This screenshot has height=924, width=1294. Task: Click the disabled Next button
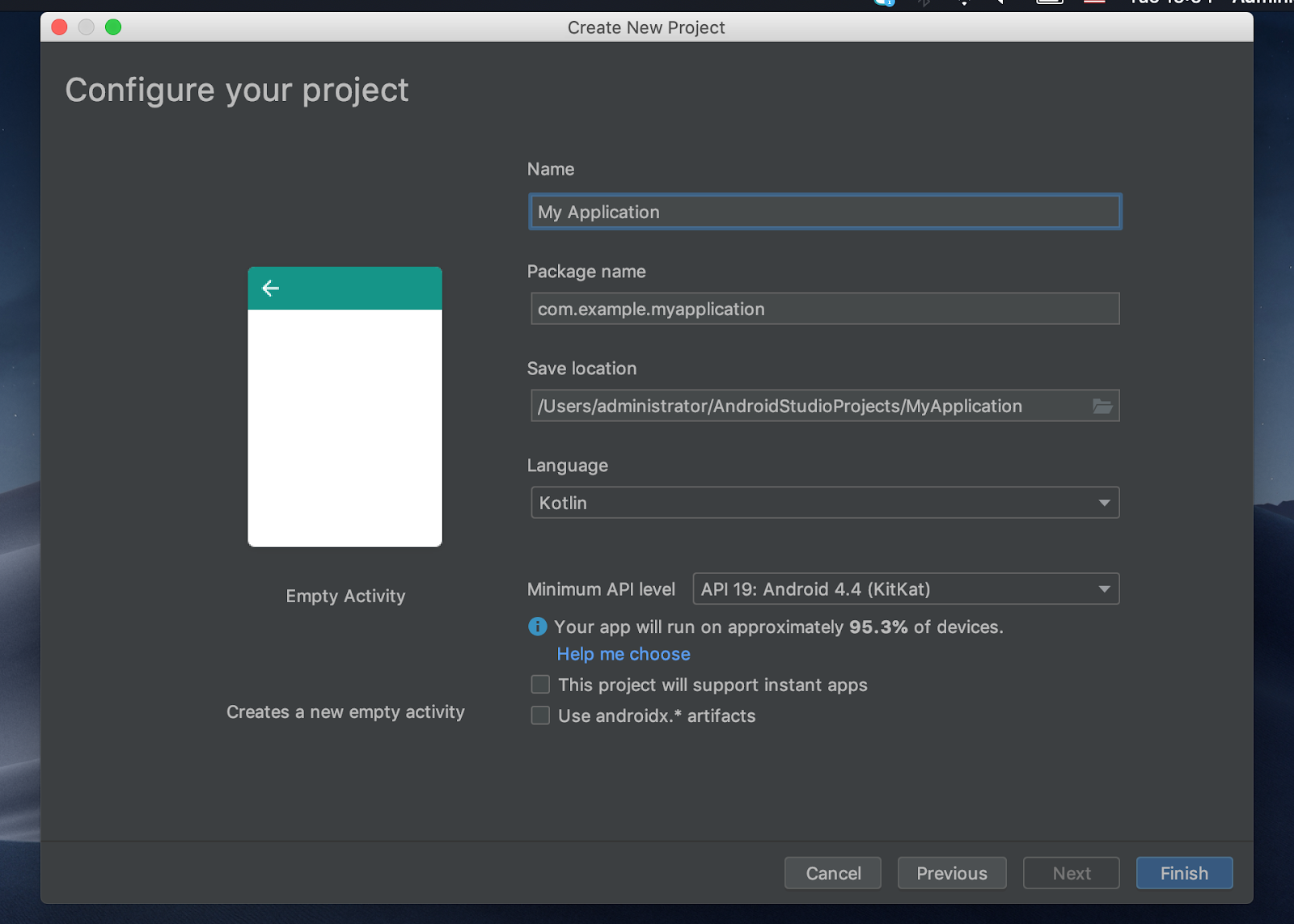pos(1071,873)
